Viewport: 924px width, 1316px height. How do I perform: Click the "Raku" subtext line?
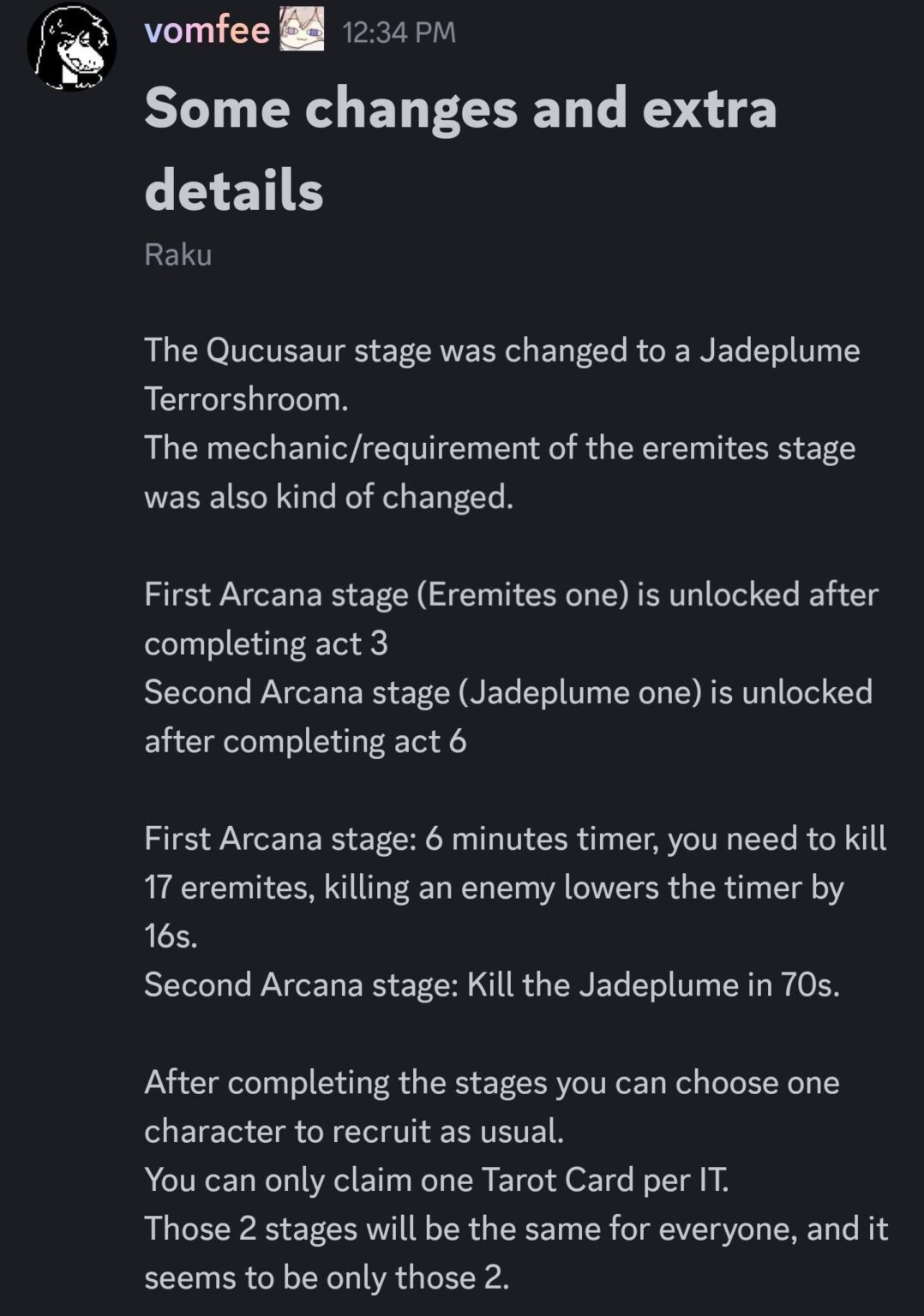[177, 254]
